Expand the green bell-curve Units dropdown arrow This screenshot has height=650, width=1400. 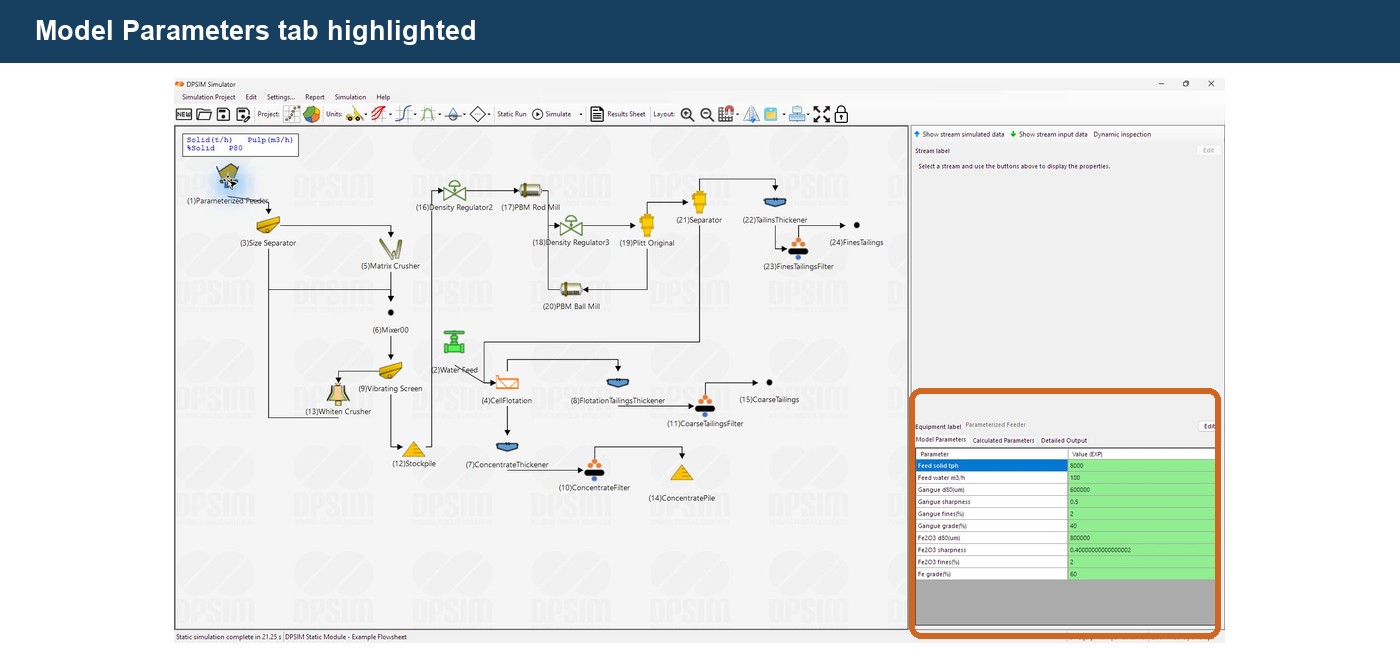point(440,115)
